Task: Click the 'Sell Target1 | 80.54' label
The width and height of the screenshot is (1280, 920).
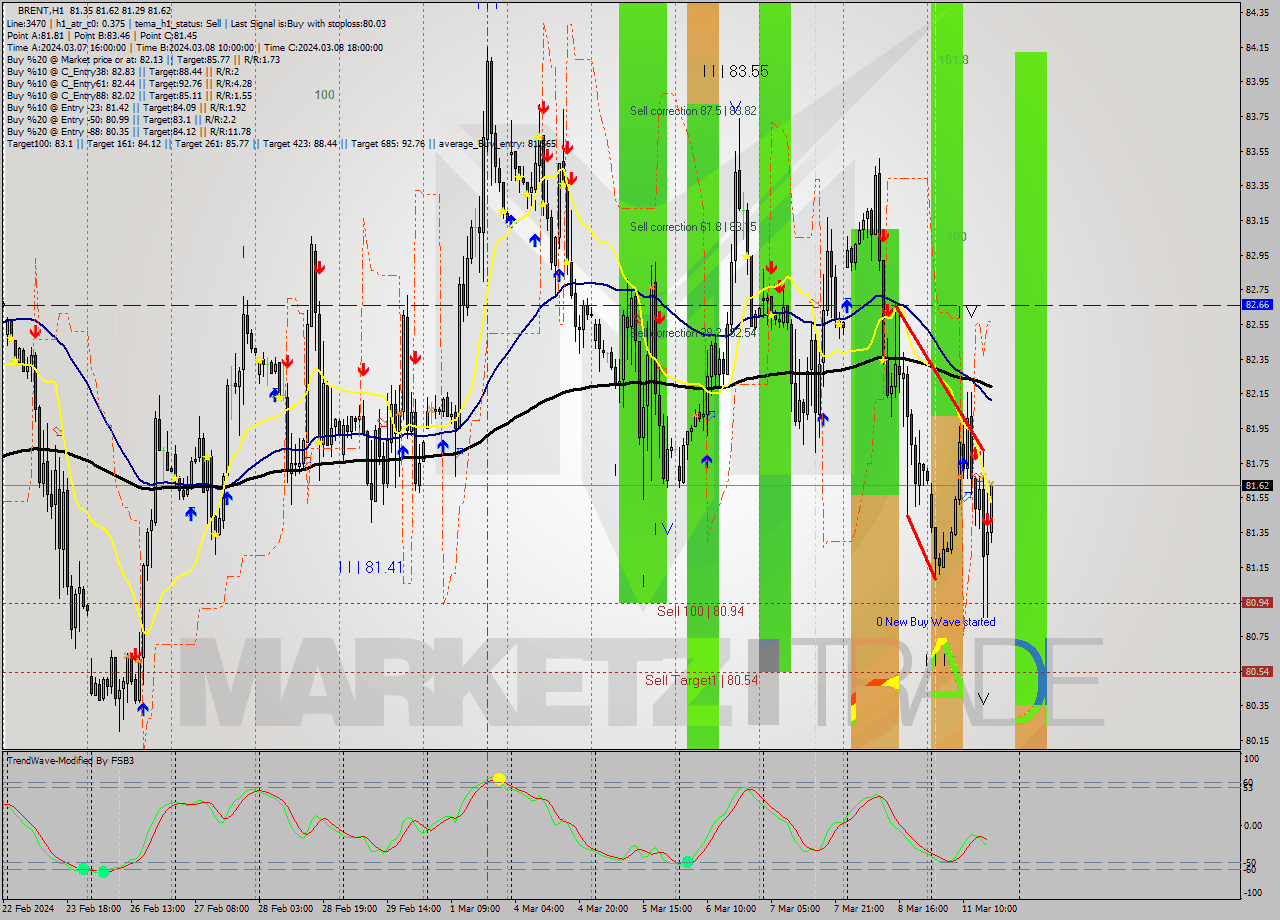Action: pos(701,680)
